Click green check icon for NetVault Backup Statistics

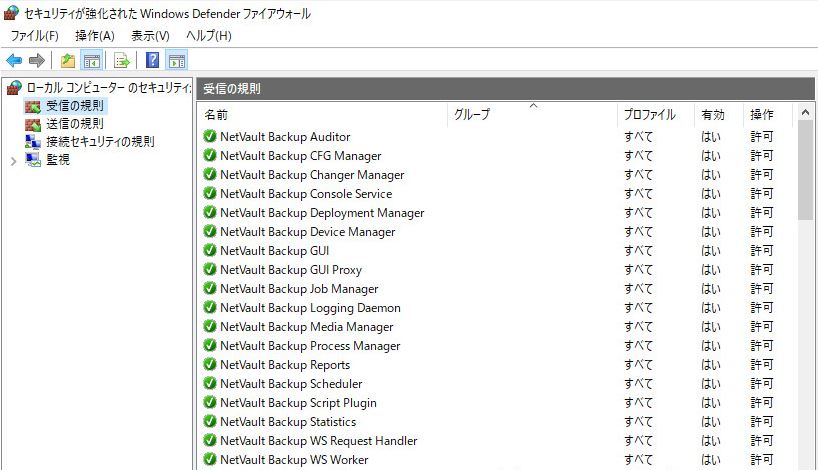point(210,421)
